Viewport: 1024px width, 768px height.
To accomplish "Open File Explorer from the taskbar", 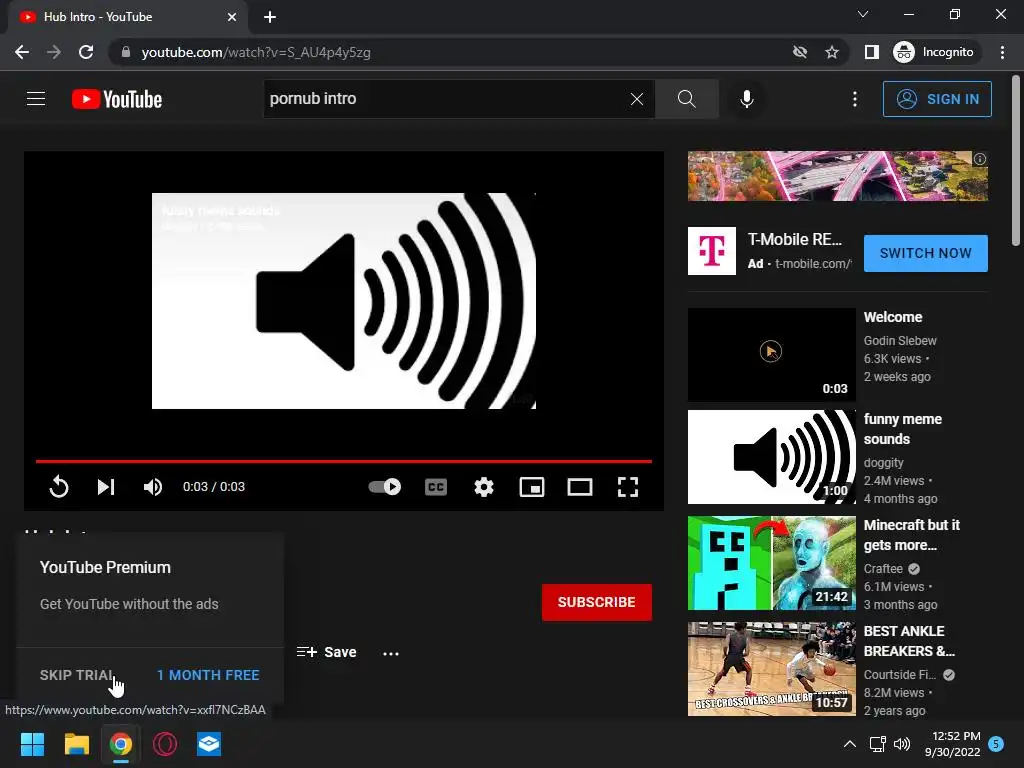I will [x=76, y=744].
